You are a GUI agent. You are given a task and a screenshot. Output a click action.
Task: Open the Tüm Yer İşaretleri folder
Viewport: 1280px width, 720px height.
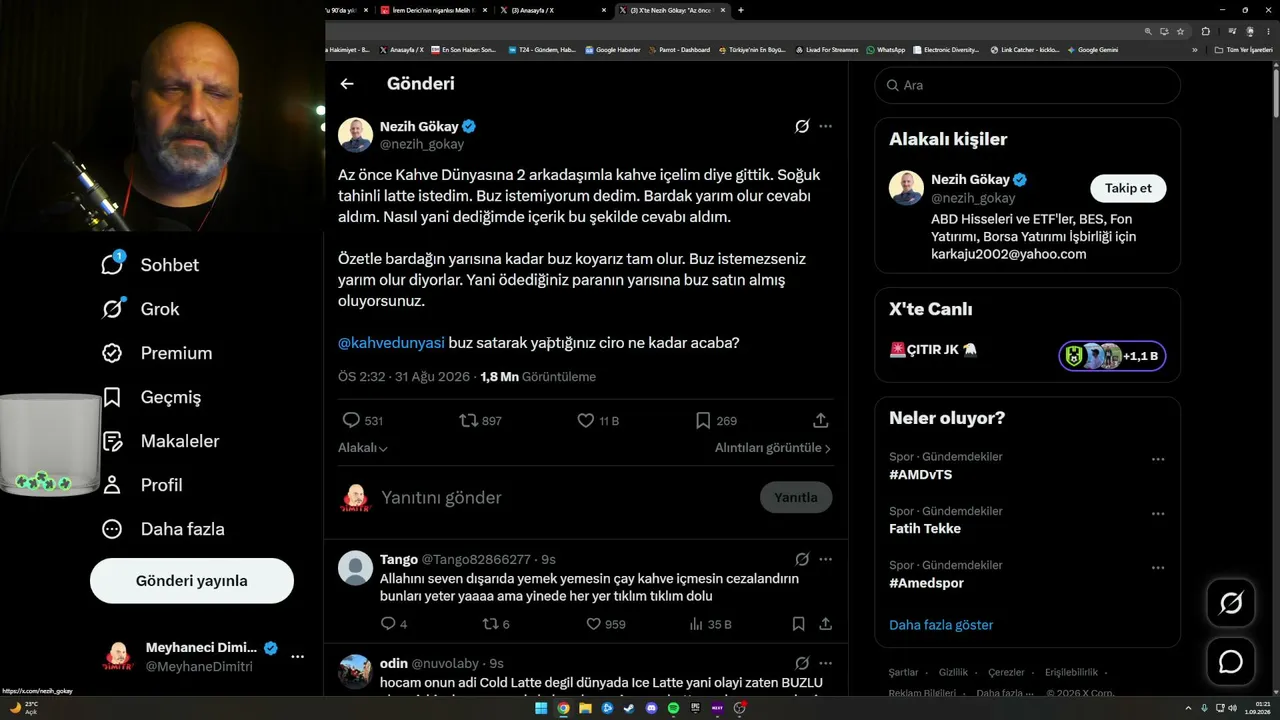pos(1244,49)
